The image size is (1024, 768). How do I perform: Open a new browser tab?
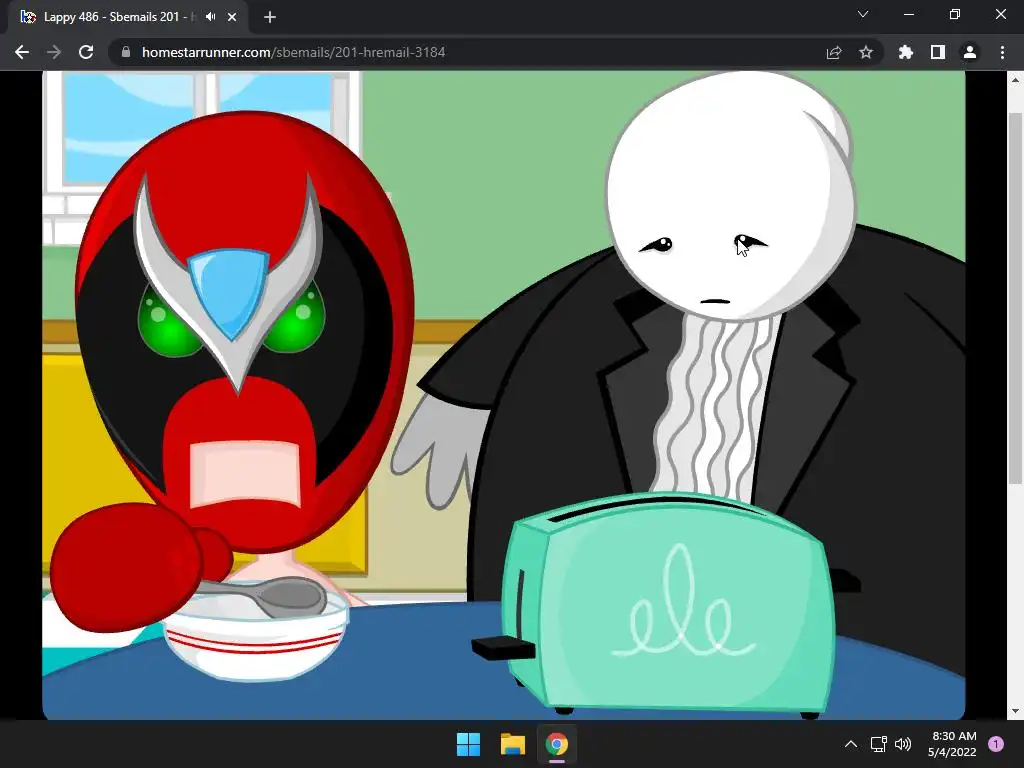(270, 17)
